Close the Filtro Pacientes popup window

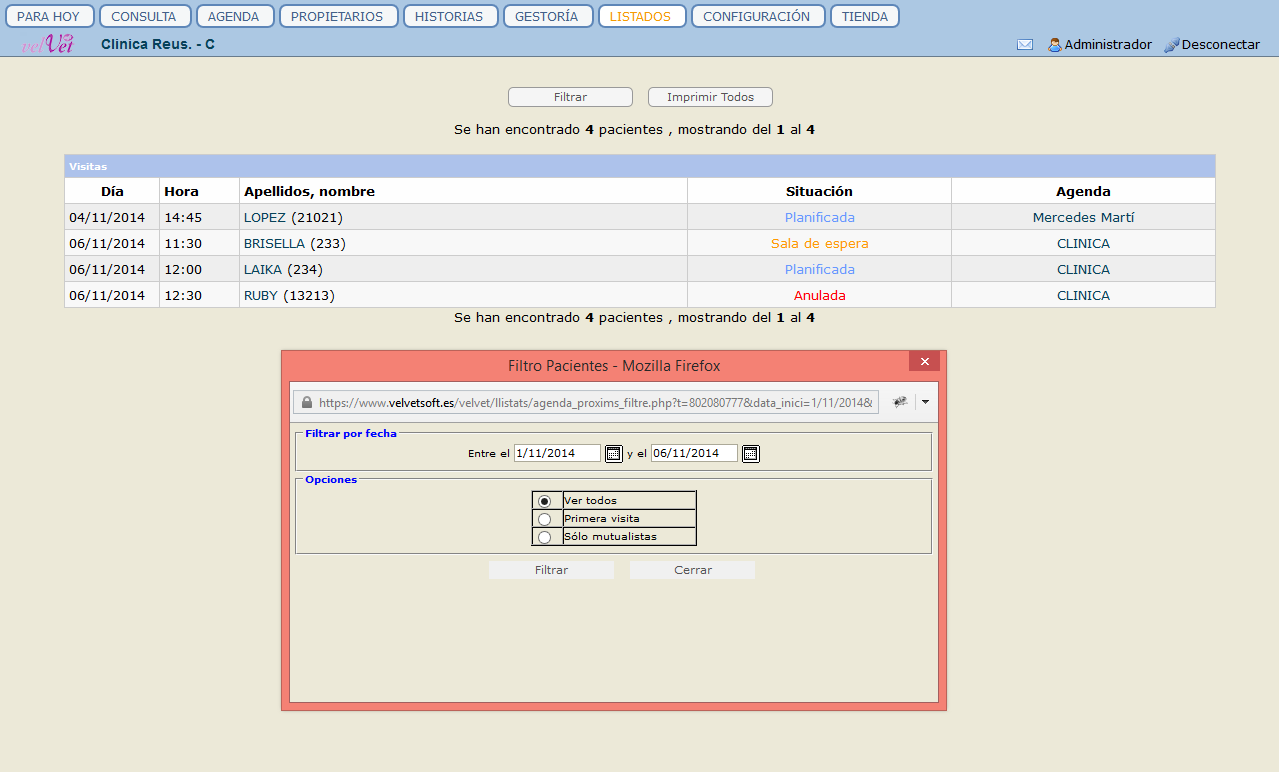point(925,362)
